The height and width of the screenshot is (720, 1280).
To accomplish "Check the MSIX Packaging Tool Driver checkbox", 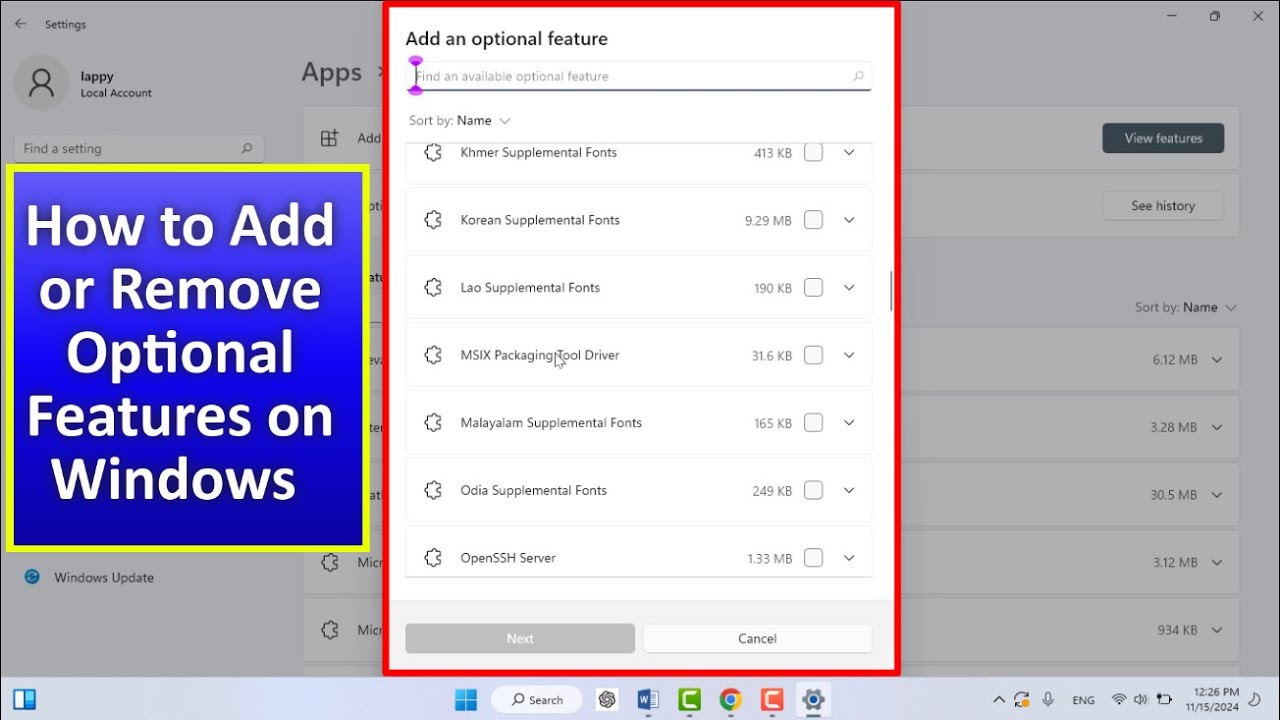I will click(x=814, y=355).
